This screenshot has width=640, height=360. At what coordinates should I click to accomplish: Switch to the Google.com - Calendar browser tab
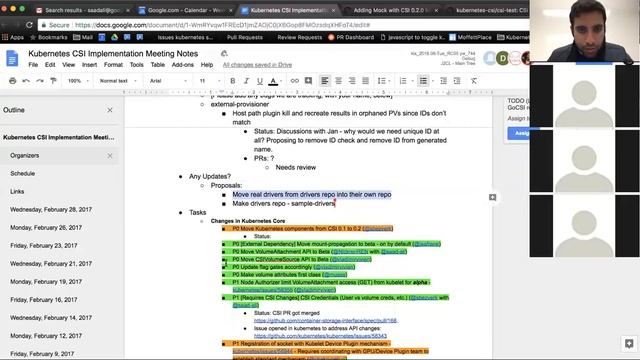coord(186,10)
